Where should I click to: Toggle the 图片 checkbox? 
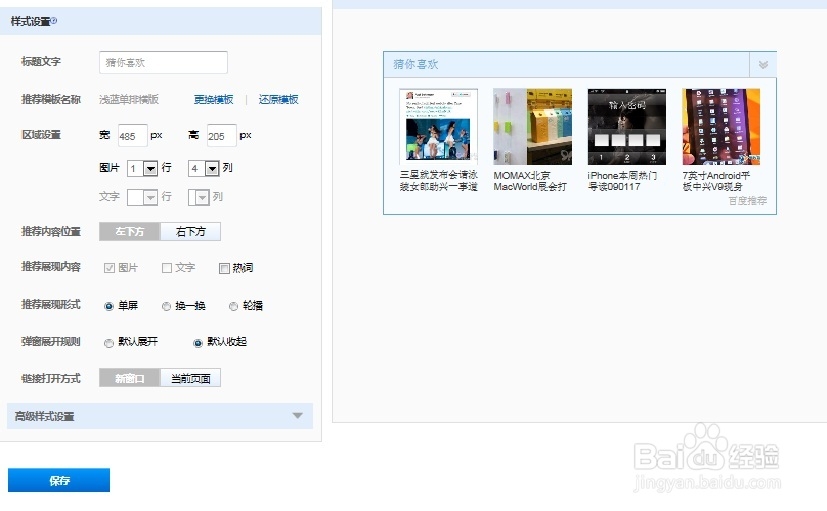(x=109, y=268)
